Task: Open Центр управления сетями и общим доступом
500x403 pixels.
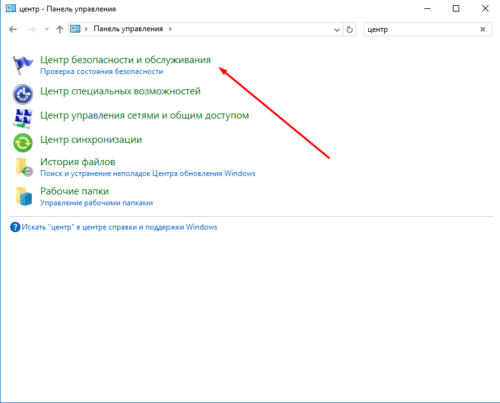Action: pos(145,115)
